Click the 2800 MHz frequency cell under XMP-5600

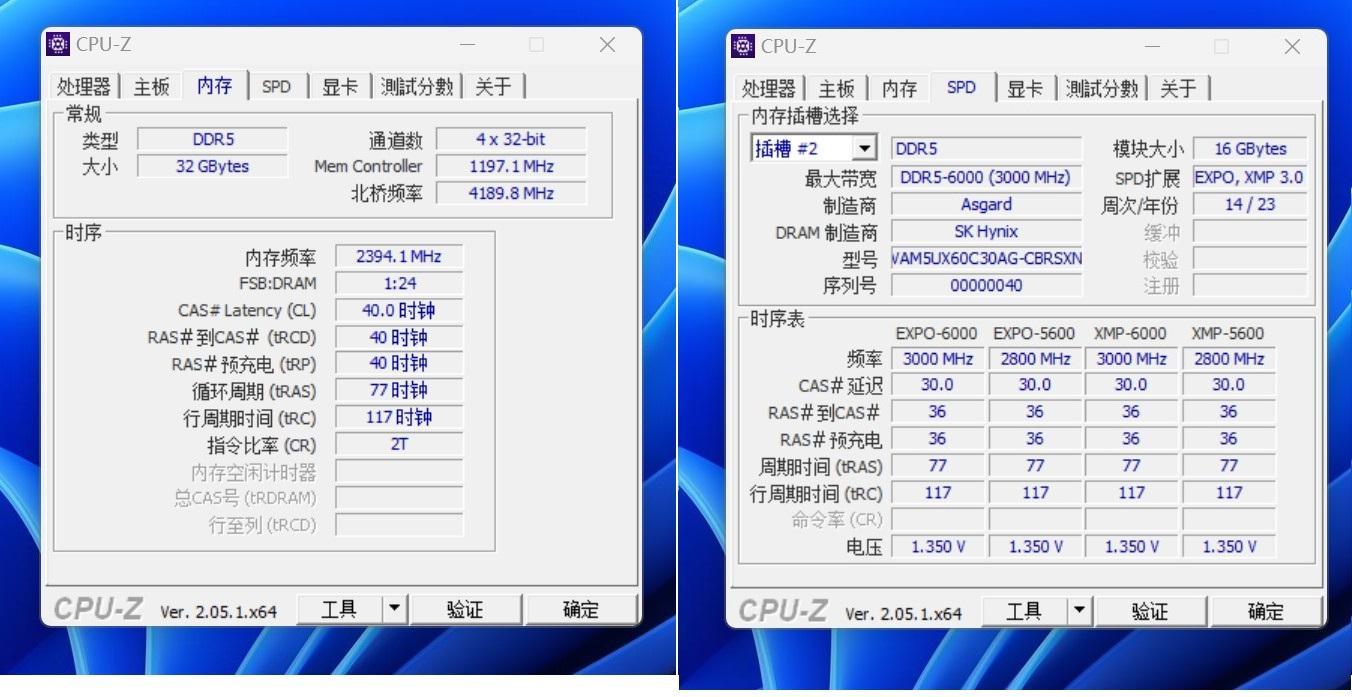pos(1228,359)
